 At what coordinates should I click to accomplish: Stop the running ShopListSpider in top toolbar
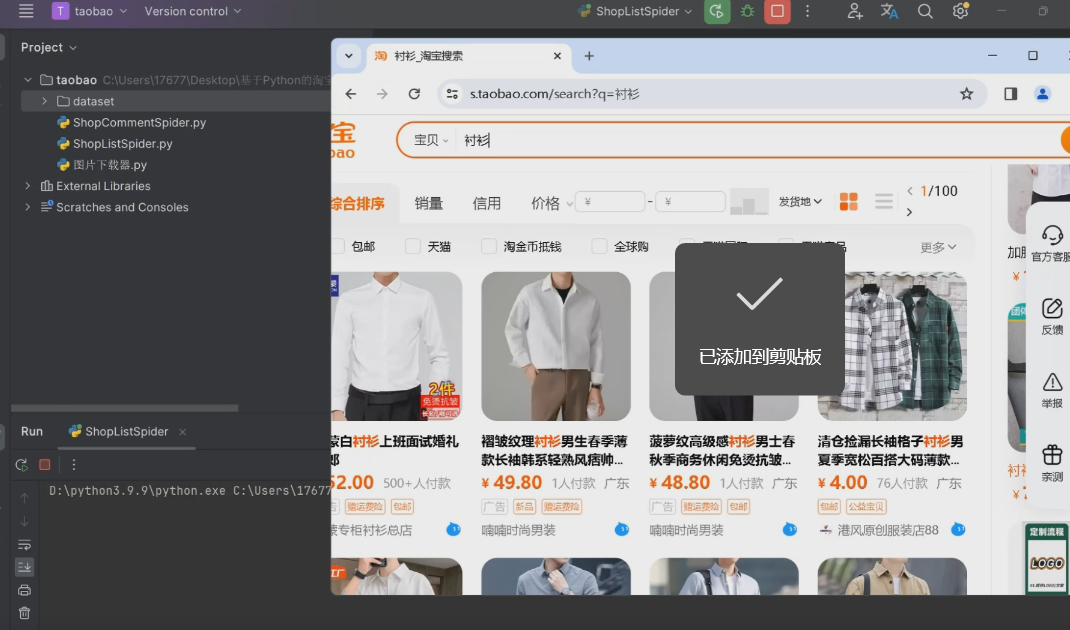tap(777, 12)
